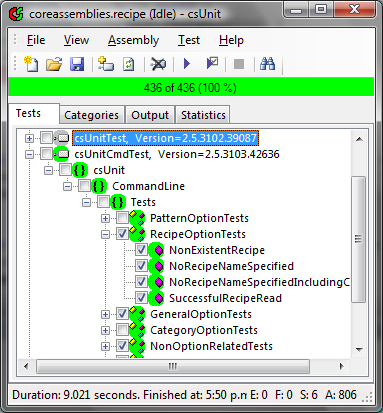Image resolution: width=383 pixels, height=413 pixels.
Task: Click the horizontal scroll-right arrow
Action: [x=341, y=366]
